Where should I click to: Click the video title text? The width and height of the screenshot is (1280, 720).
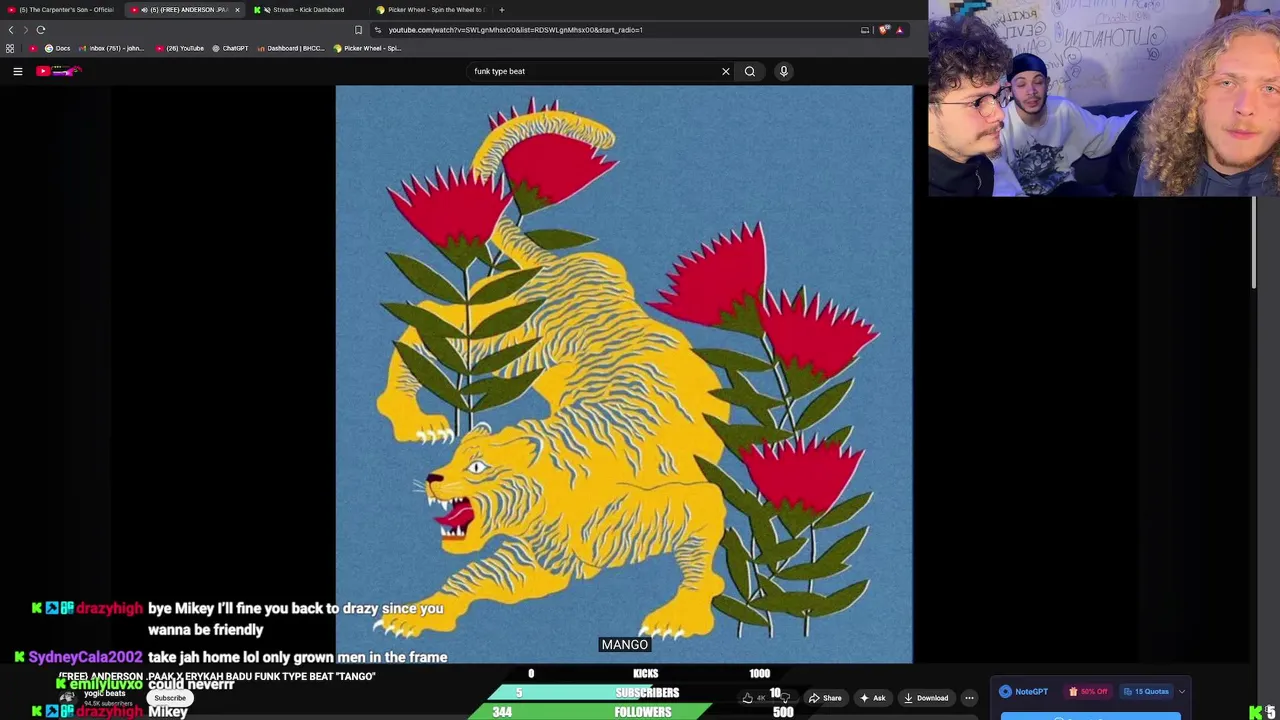216,677
